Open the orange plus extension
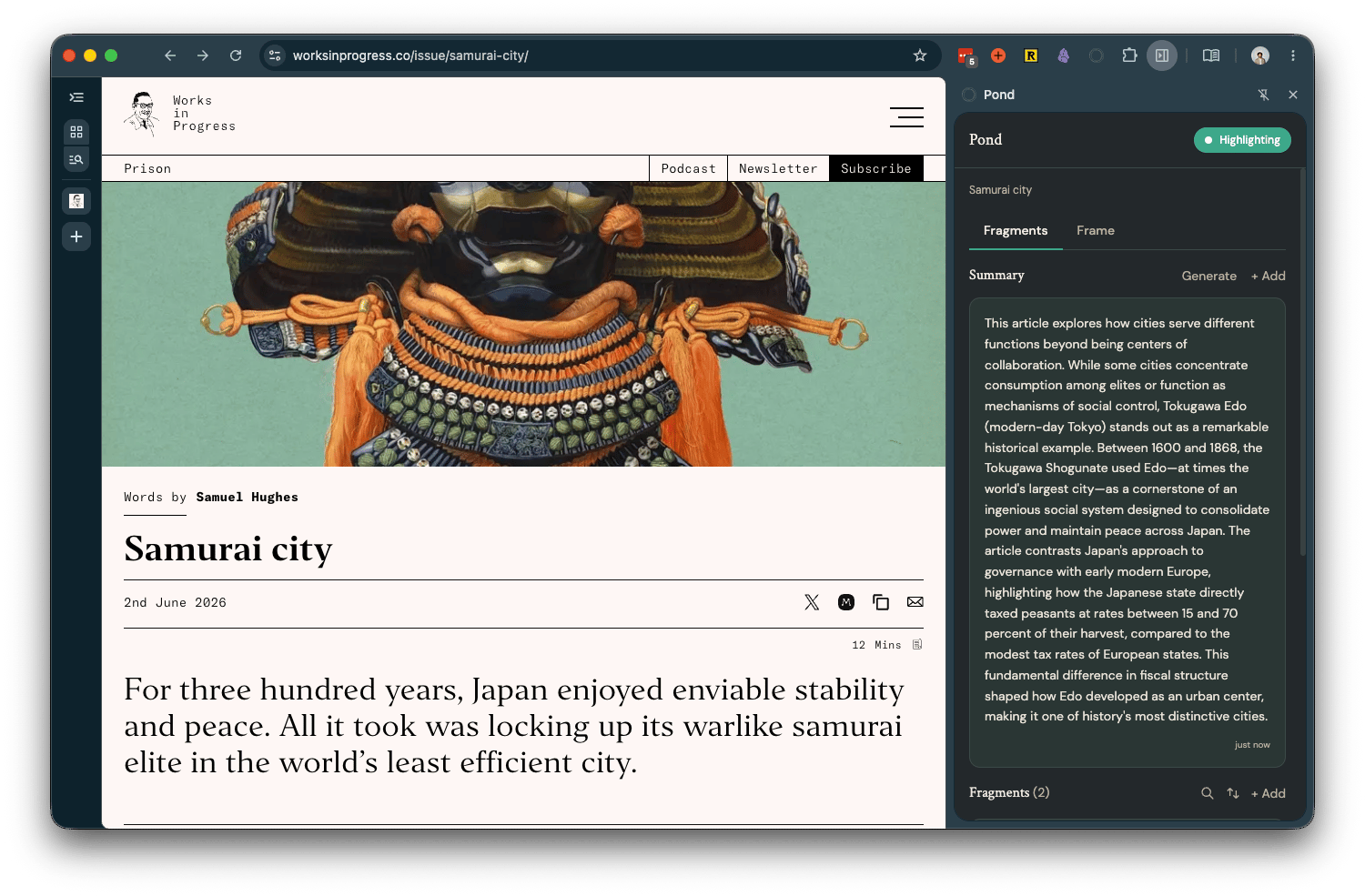 (x=998, y=55)
